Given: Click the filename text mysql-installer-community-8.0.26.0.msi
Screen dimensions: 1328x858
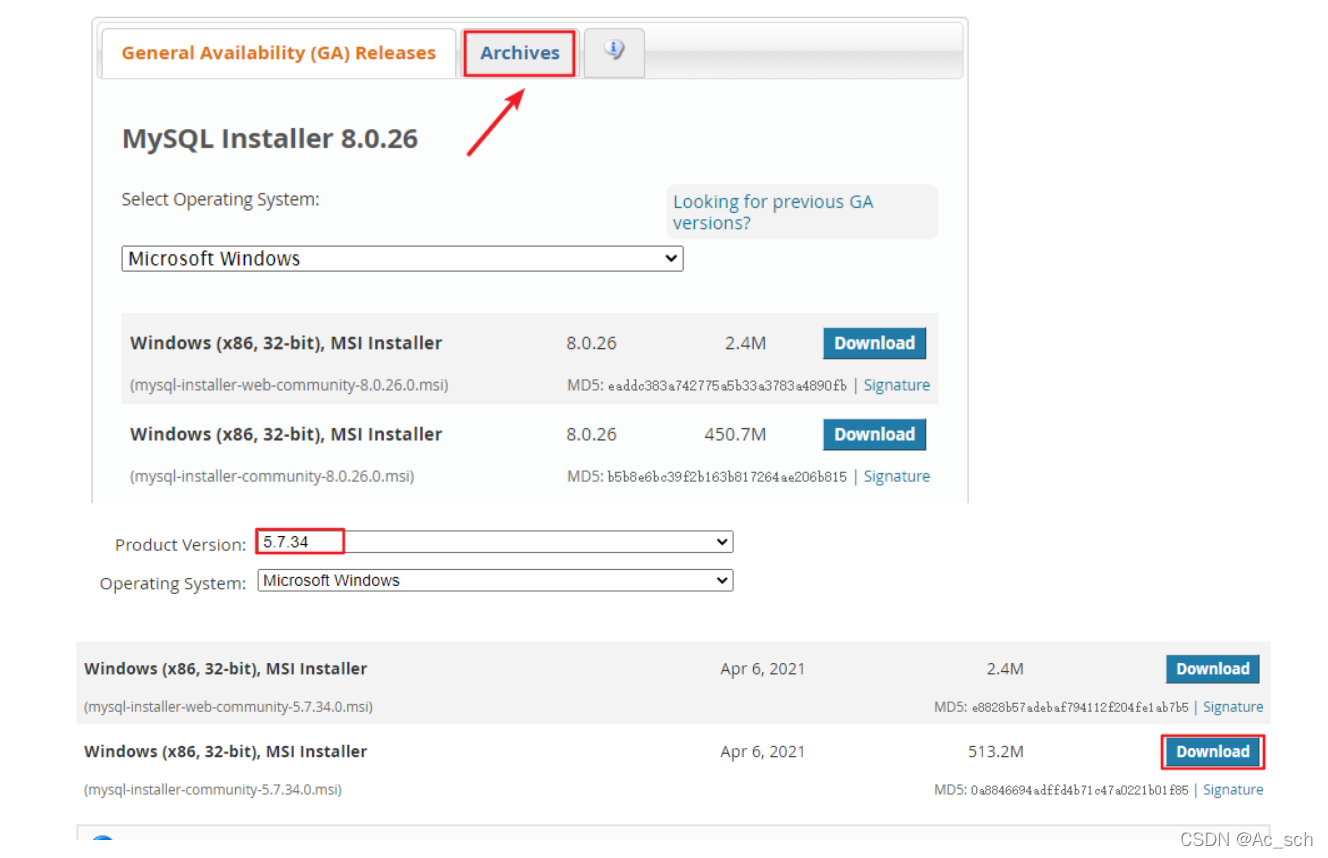Looking at the screenshot, I should click(x=272, y=476).
